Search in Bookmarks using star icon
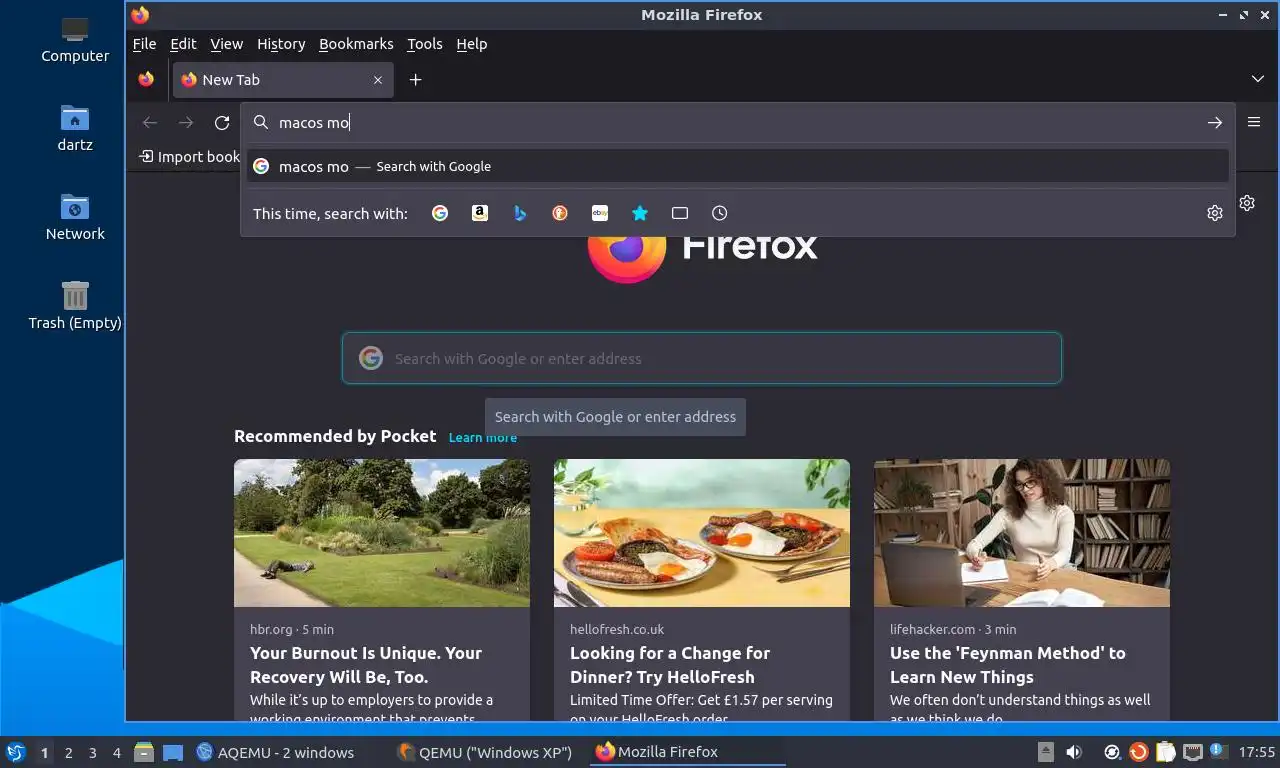This screenshot has width=1280, height=768. click(640, 213)
